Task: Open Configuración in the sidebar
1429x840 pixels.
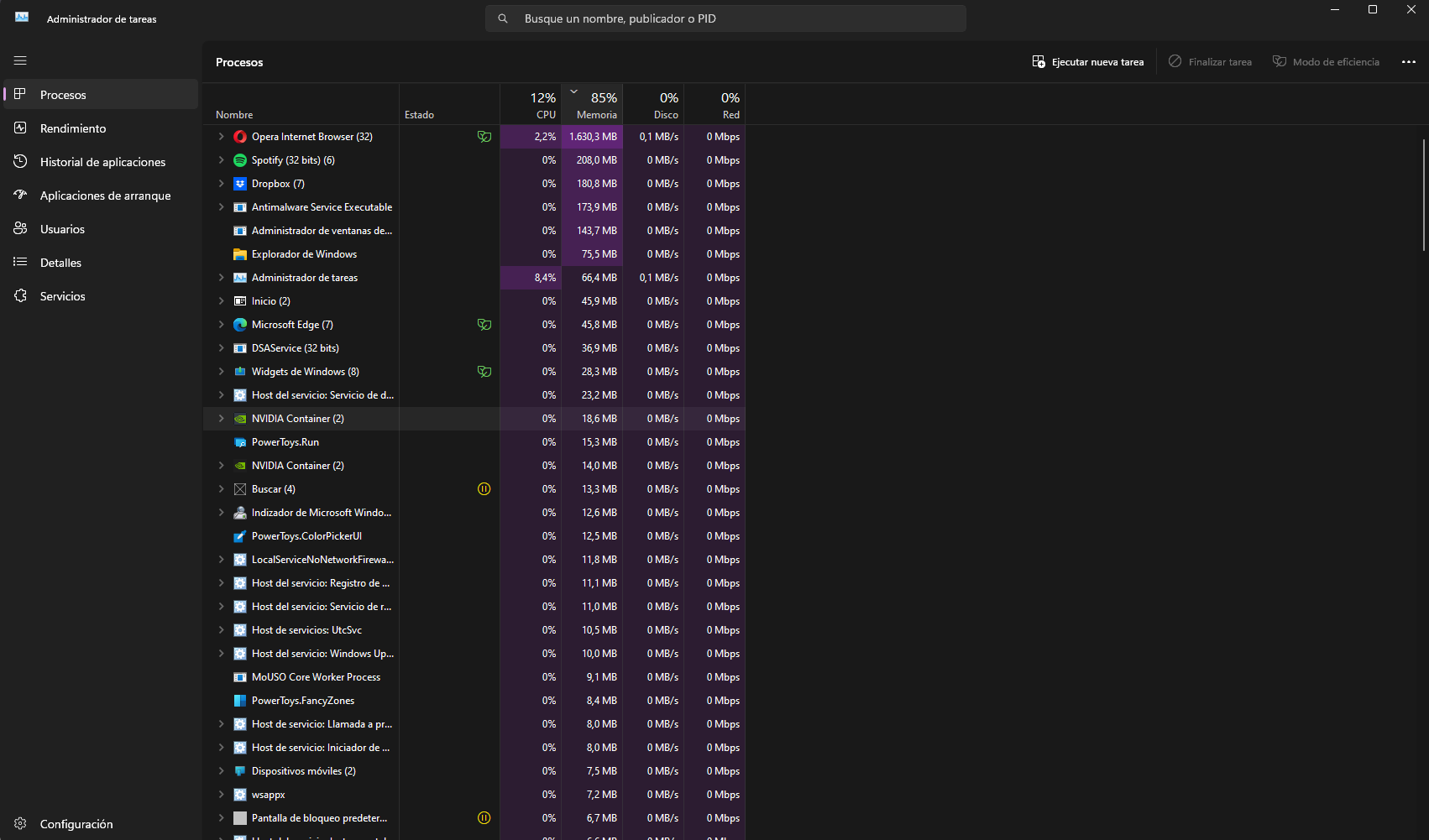Action: pyautogui.click(x=101, y=824)
